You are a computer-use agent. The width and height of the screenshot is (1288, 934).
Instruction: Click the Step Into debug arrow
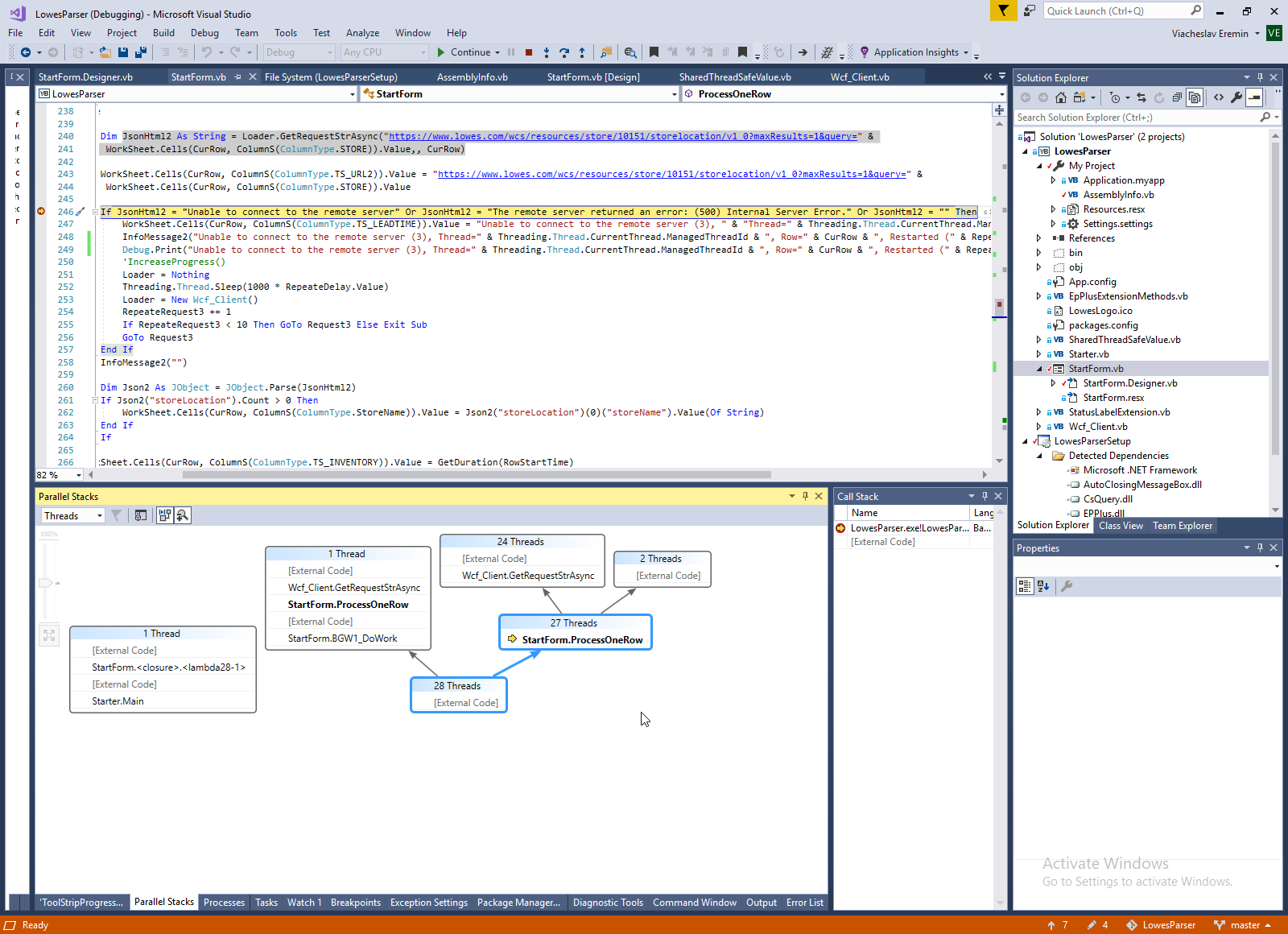547,52
